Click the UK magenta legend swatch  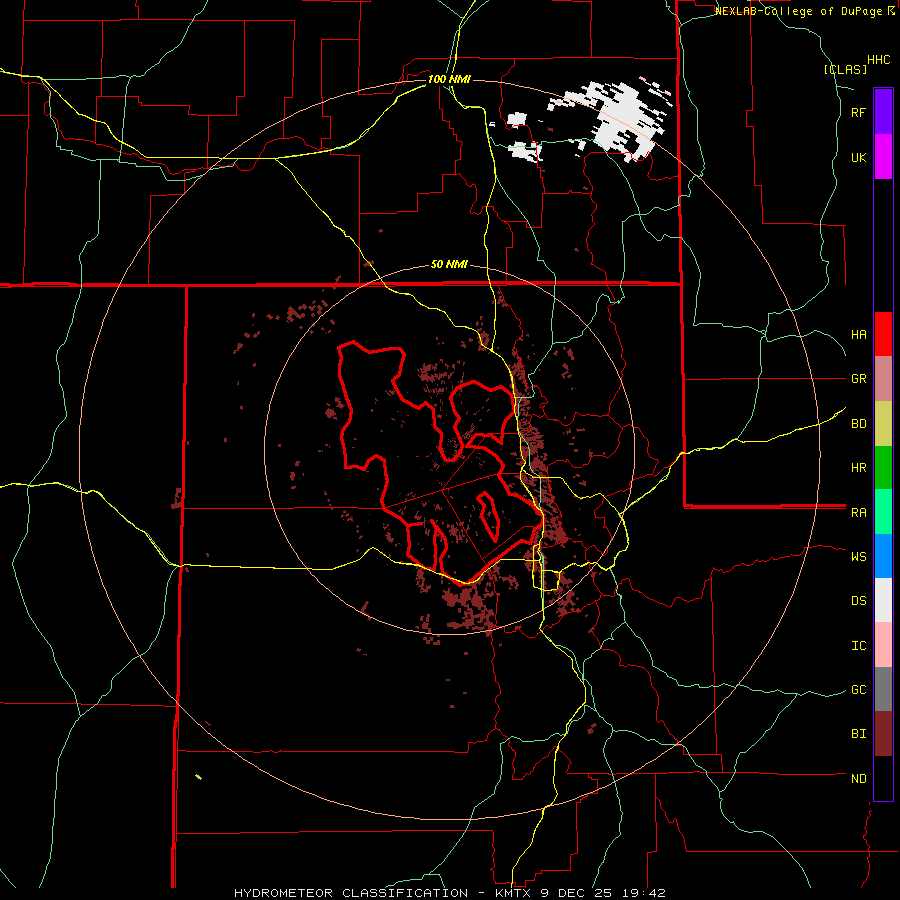(883, 157)
